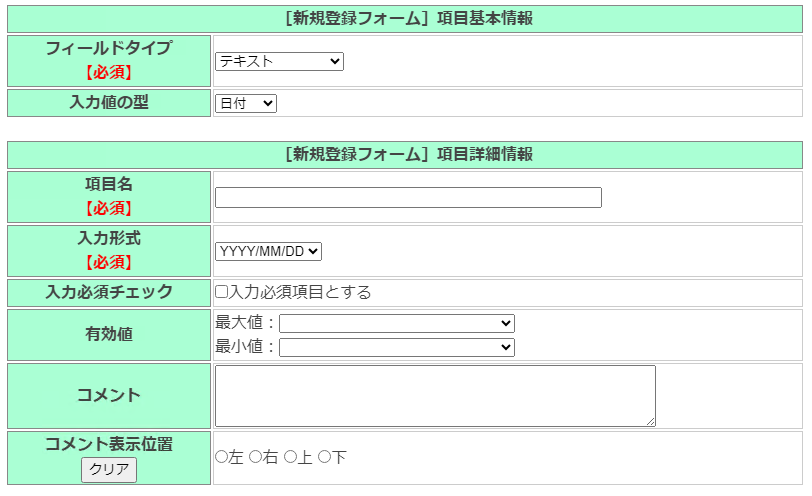Choose the 下 radio option
The image size is (812, 496).
(x=324, y=457)
